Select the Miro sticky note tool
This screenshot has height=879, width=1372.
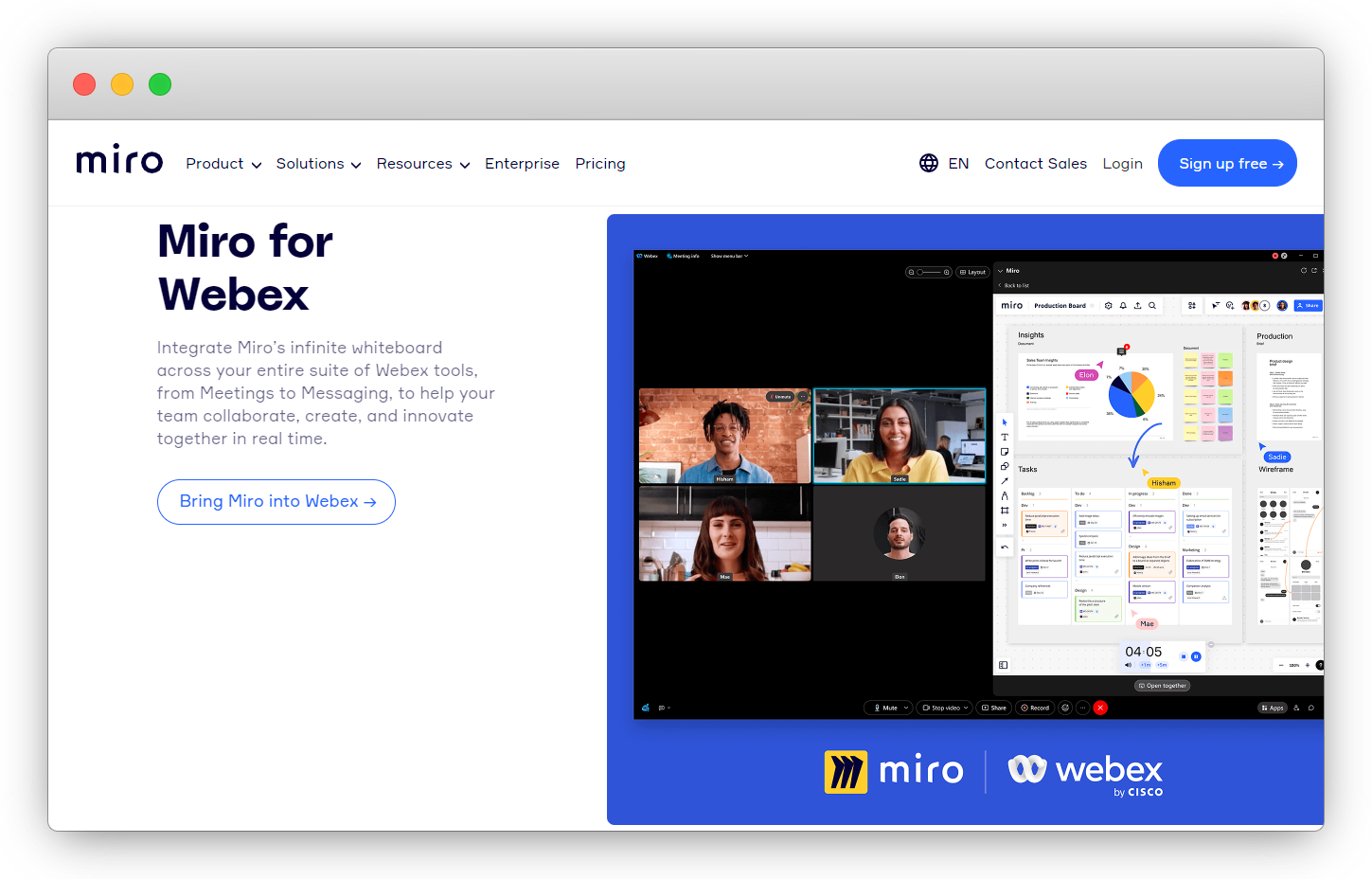click(x=1005, y=452)
